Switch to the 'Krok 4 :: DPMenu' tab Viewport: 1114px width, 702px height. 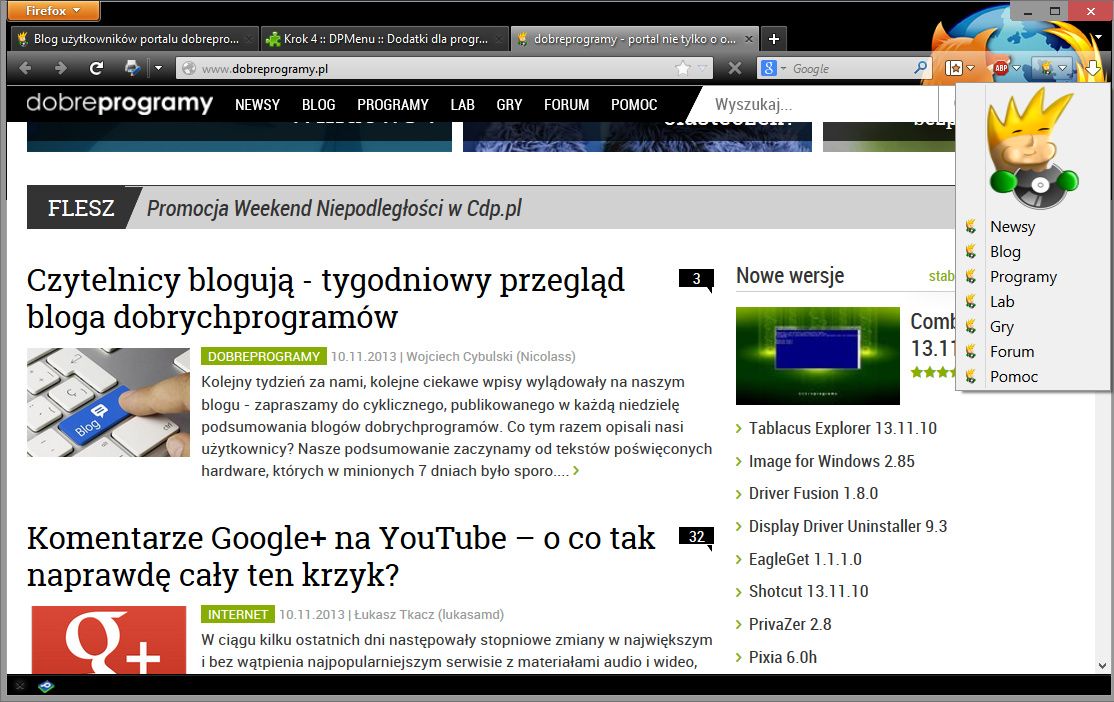[x=384, y=39]
